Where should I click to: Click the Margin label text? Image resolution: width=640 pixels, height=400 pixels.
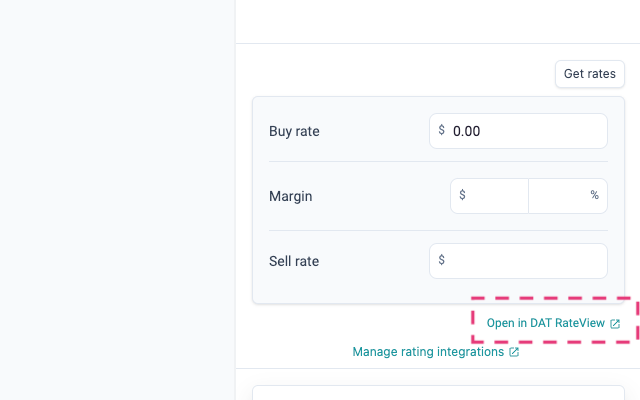(x=290, y=196)
